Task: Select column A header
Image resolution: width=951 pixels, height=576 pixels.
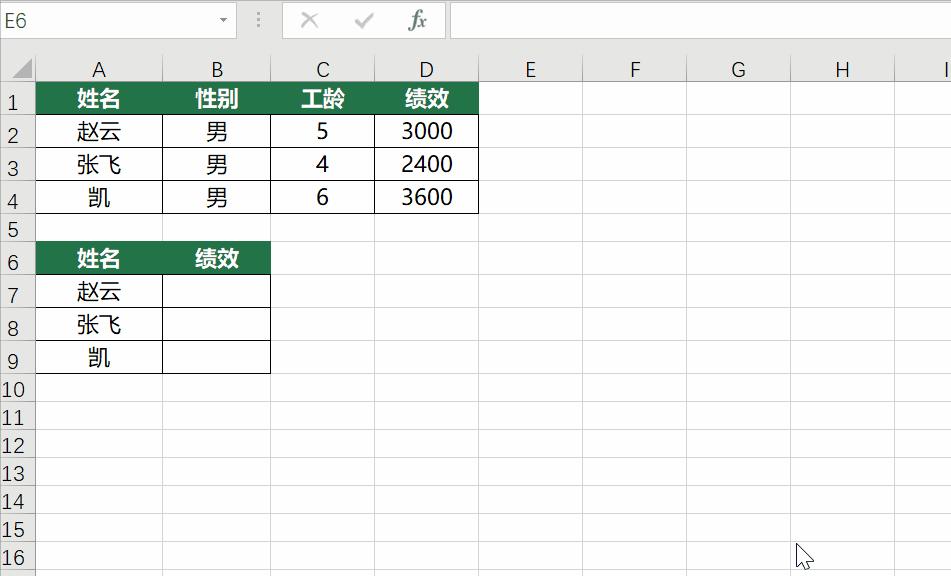Action: (x=99, y=69)
